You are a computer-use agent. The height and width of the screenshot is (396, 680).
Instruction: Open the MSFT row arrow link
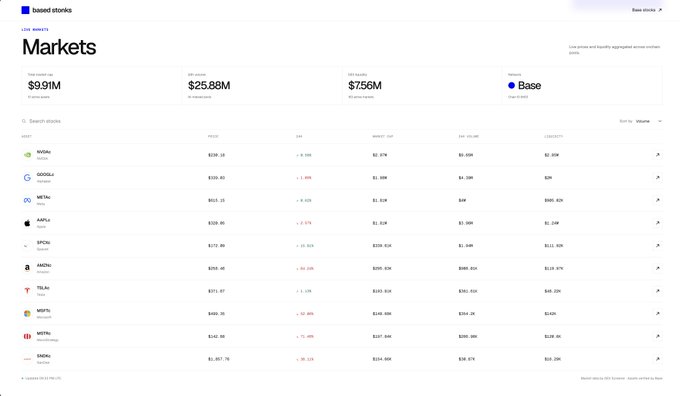tap(657, 314)
